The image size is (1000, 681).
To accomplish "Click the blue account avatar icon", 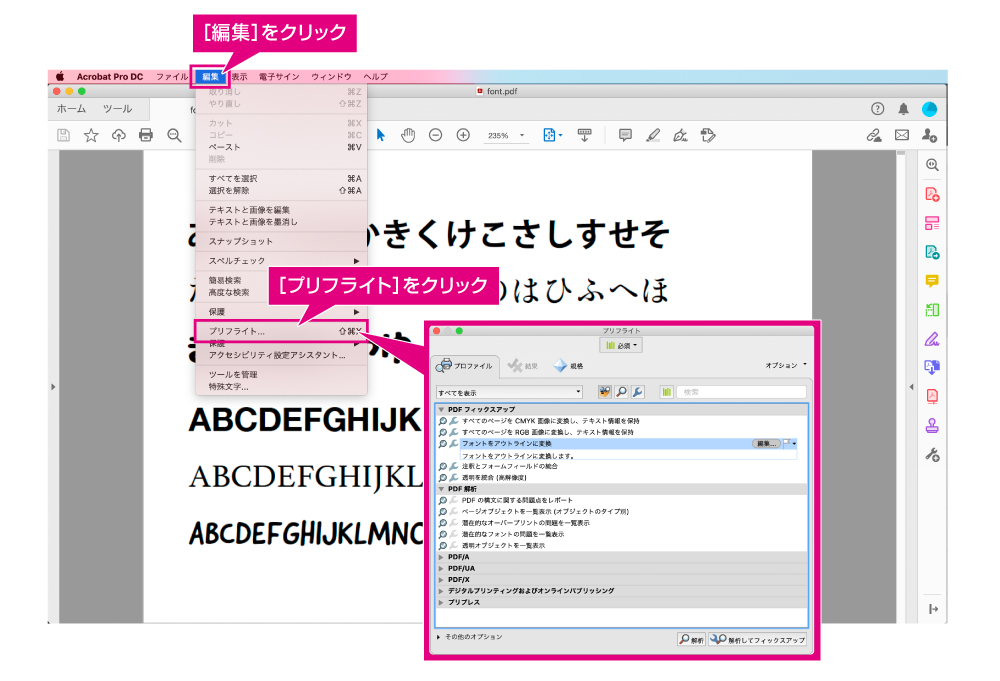I will (x=930, y=109).
